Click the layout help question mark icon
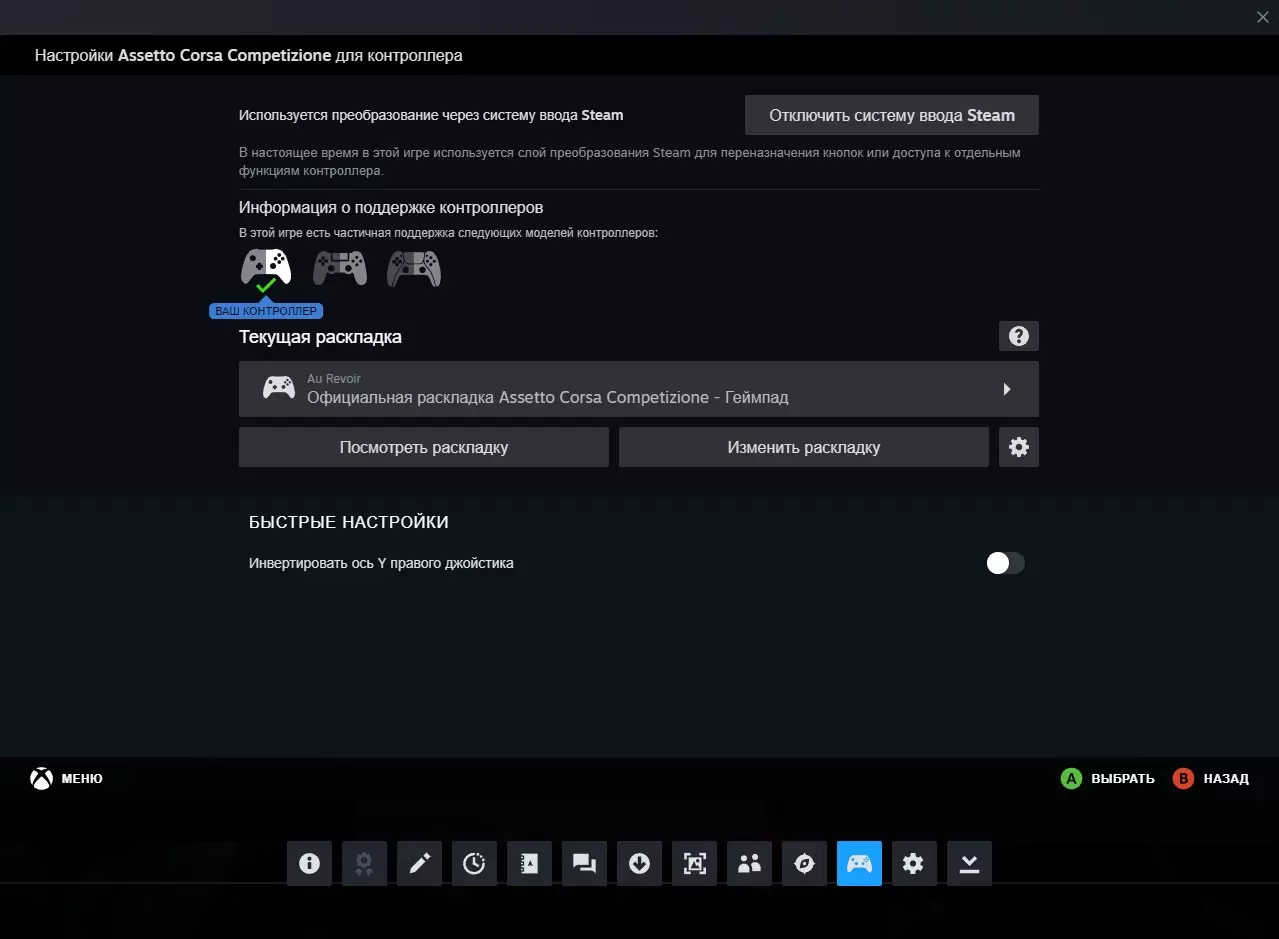The height and width of the screenshot is (939, 1279). (1019, 336)
